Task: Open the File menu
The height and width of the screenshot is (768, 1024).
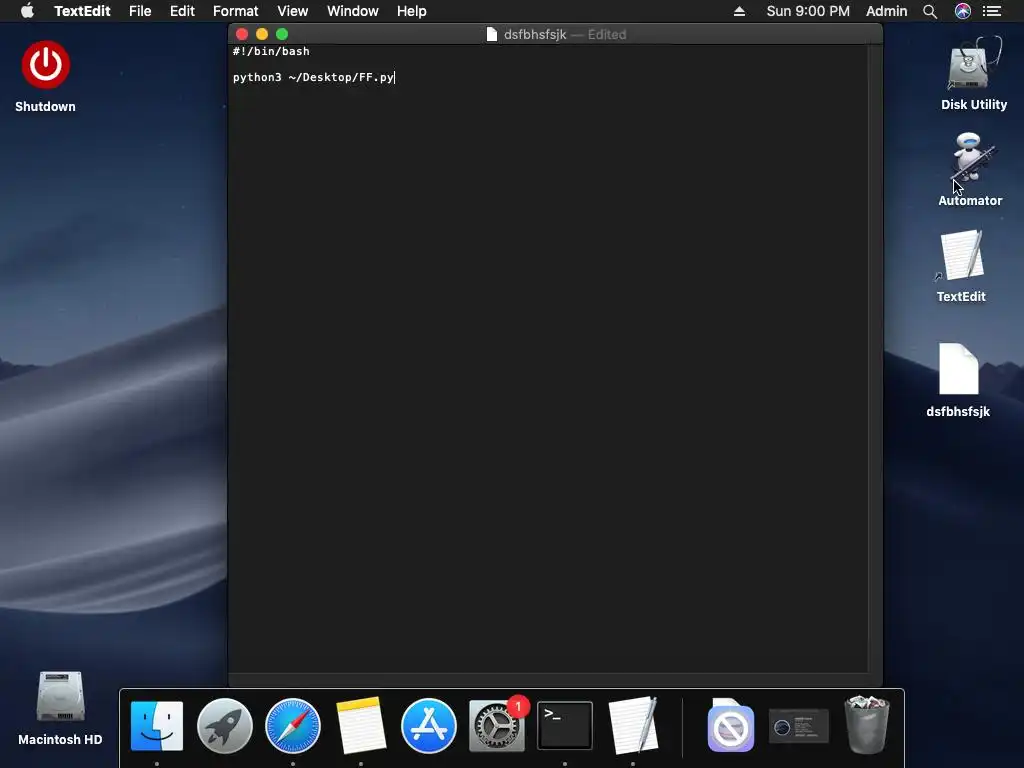Action: [x=140, y=11]
